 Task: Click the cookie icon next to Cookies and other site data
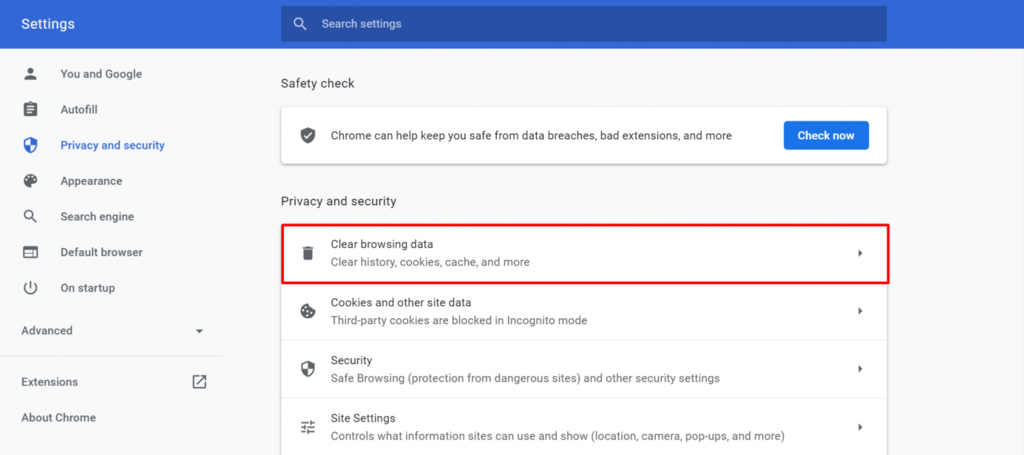point(308,311)
